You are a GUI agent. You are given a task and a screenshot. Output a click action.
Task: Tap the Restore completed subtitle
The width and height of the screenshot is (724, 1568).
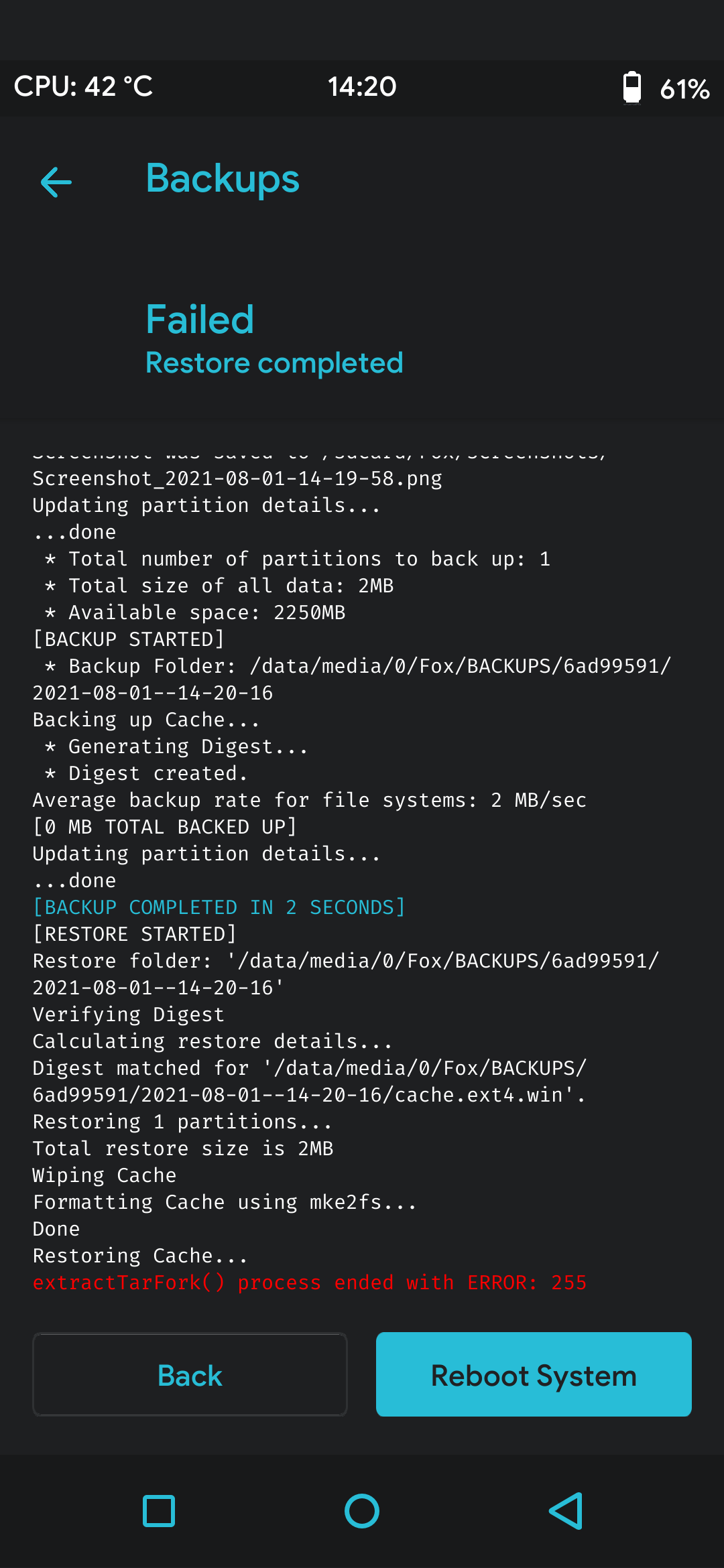pos(274,363)
